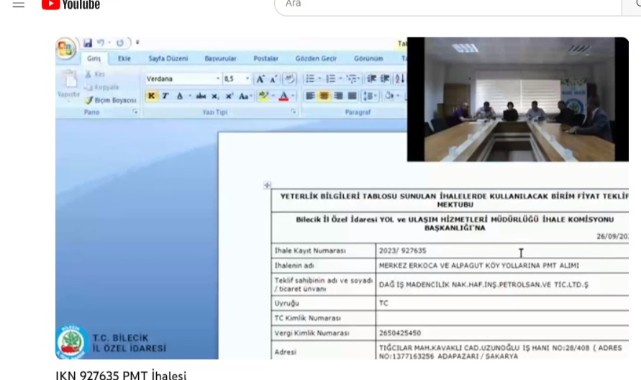641x380 pixels.
Task: Toggle subscript formatting
Action: (x=215, y=96)
